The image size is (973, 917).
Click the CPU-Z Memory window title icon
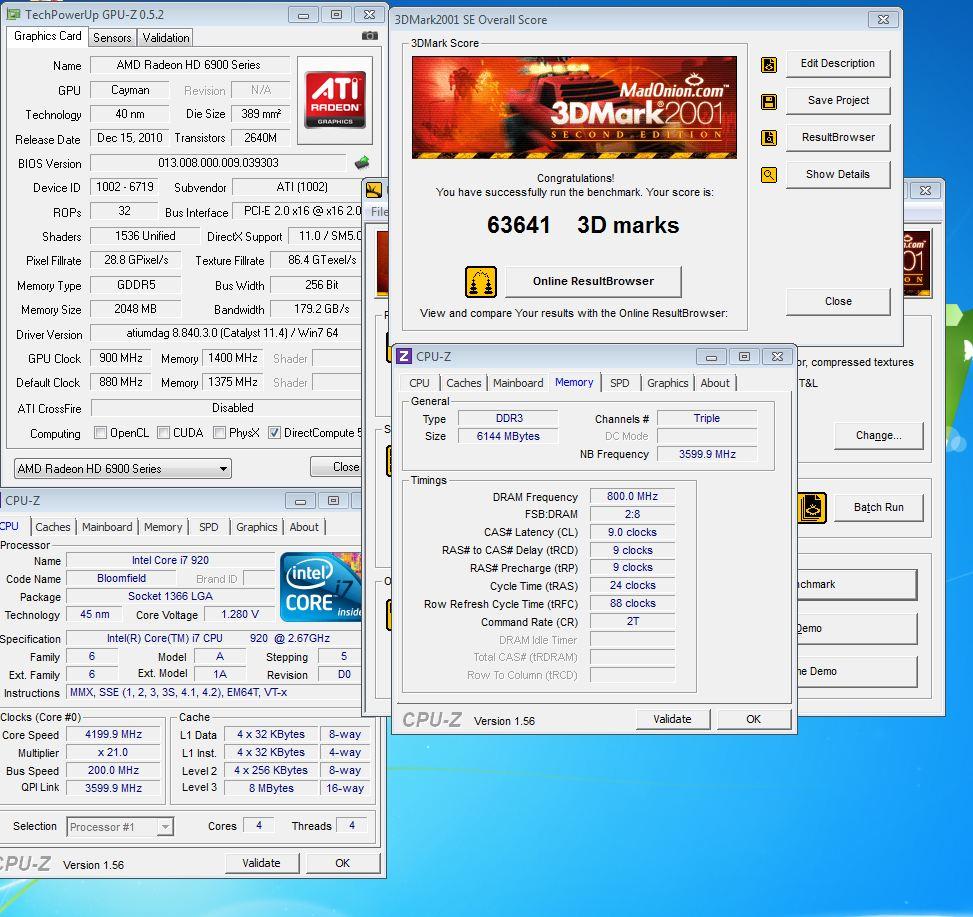click(404, 356)
